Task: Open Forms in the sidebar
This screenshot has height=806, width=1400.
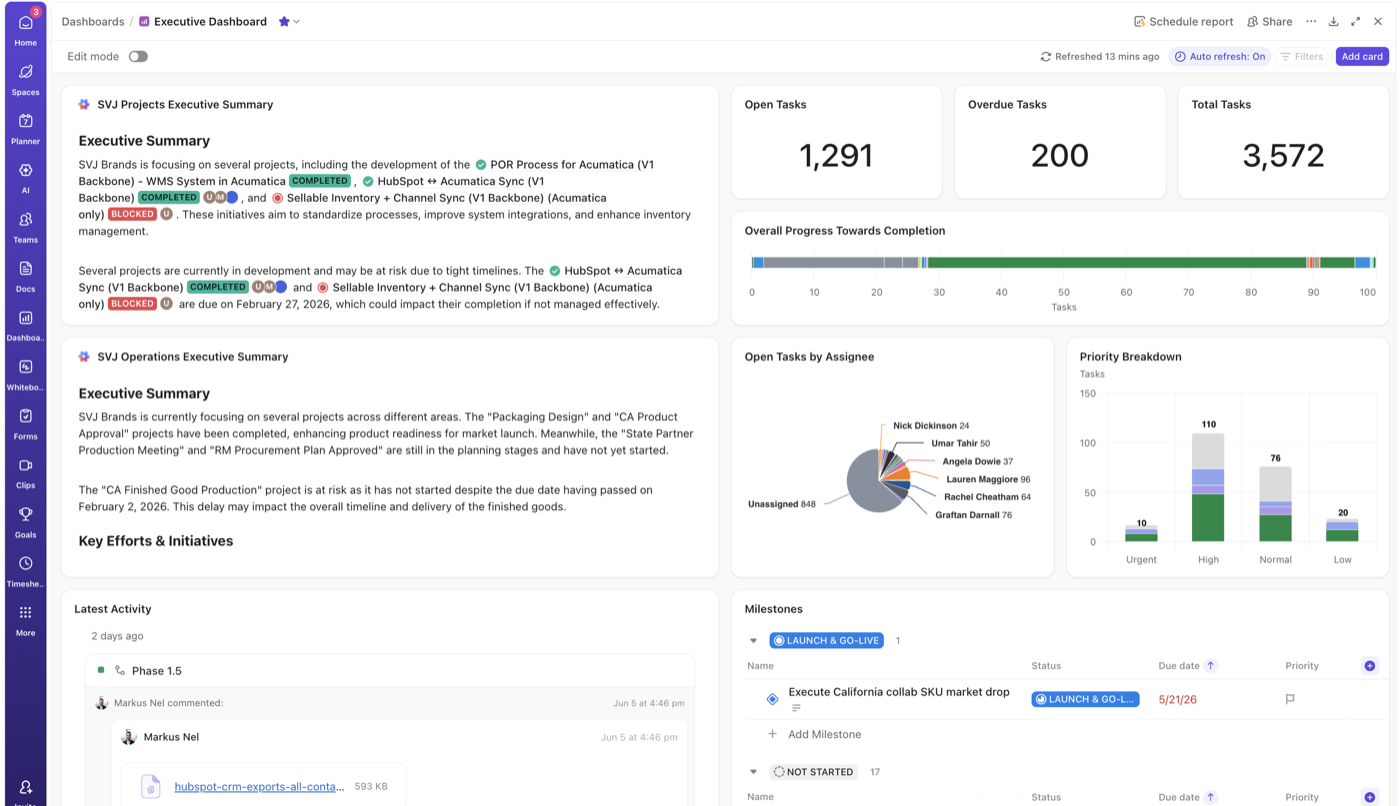Action: (x=25, y=423)
